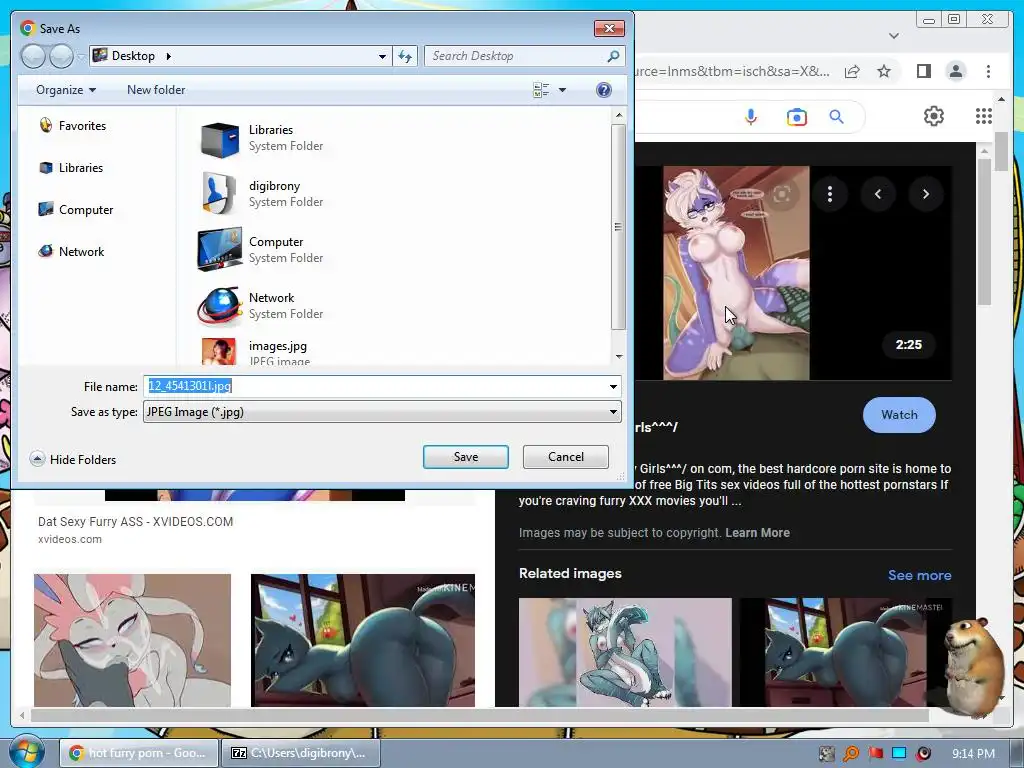Bookmark this tab with the star icon

pyautogui.click(x=884, y=71)
